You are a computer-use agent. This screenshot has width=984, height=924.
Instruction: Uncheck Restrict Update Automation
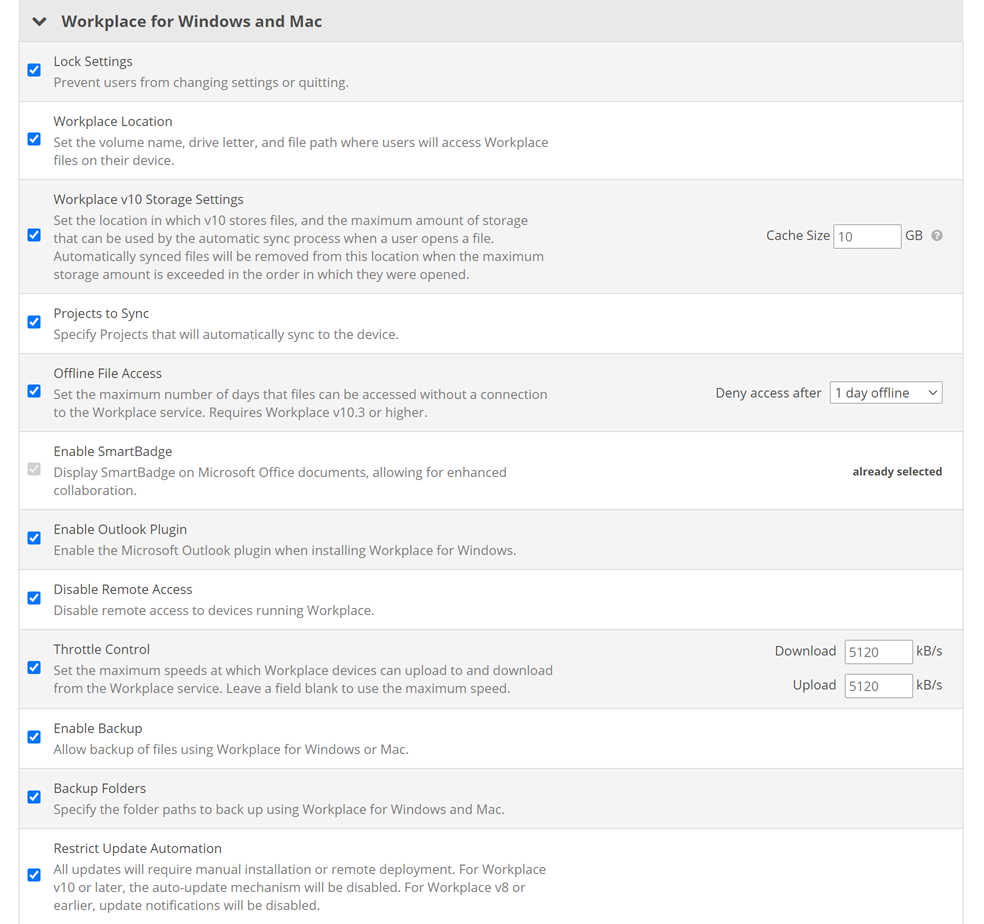pyautogui.click(x=34, y=875)
